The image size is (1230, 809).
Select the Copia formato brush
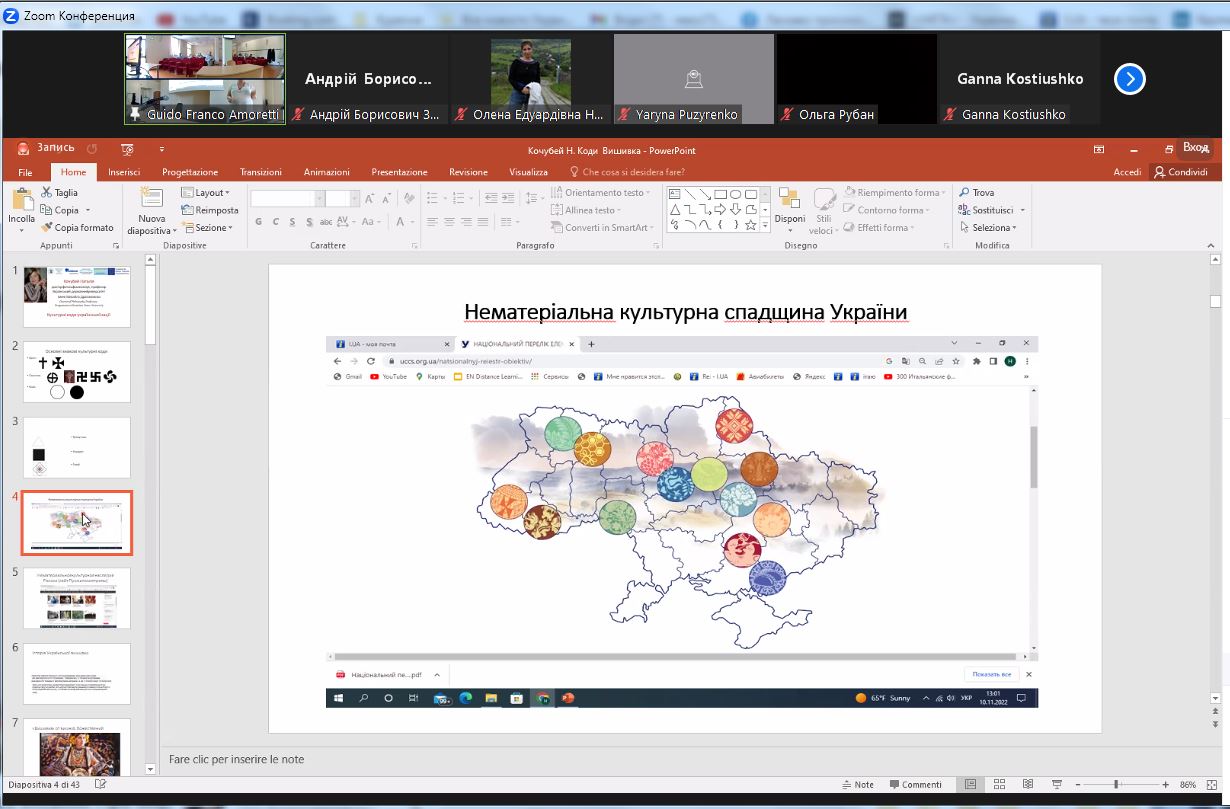pyautogui.click(x=46, y=228)
